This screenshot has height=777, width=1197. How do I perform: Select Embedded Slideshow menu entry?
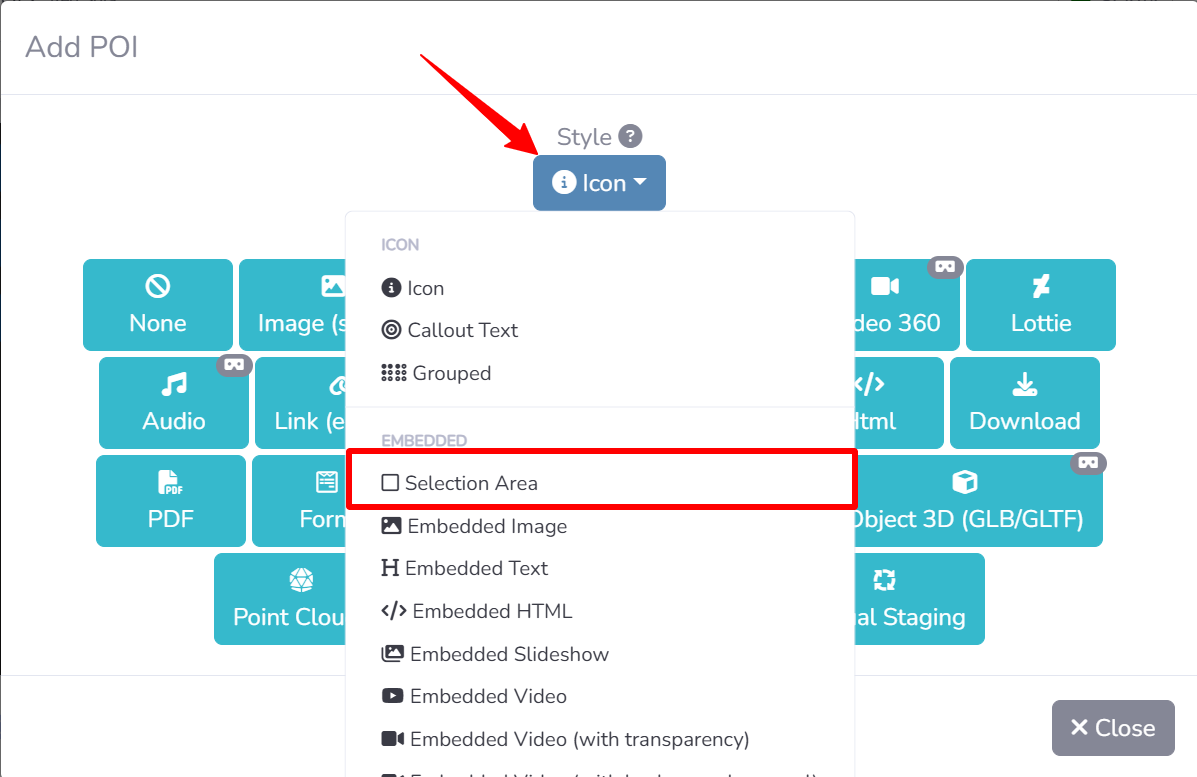point(508,654)
